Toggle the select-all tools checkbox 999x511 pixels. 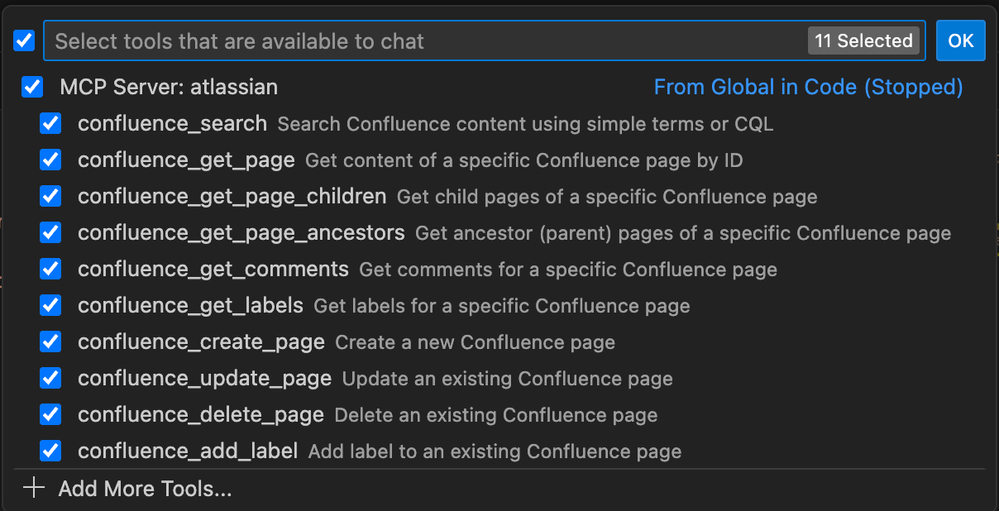pos(24,41)
